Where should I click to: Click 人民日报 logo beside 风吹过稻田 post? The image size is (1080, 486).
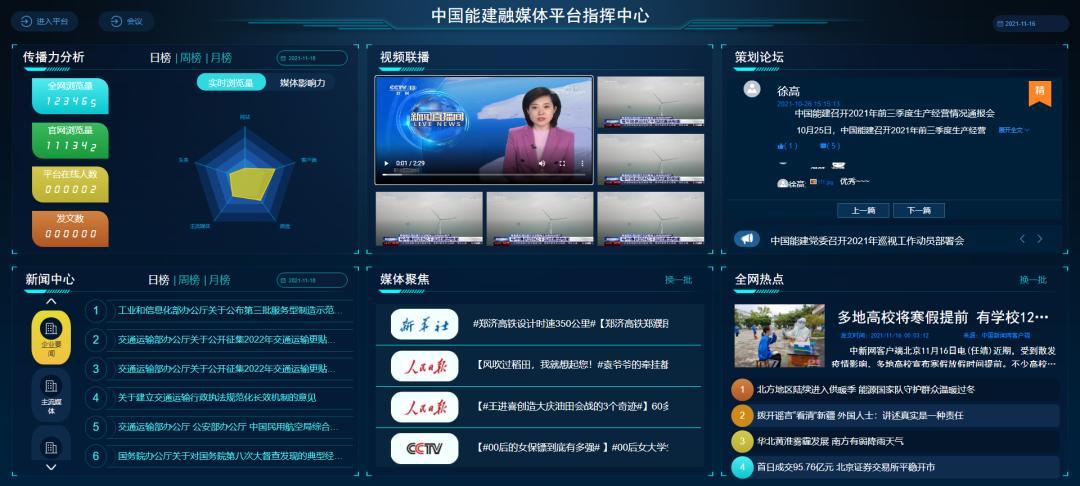[x=424, y=366]
